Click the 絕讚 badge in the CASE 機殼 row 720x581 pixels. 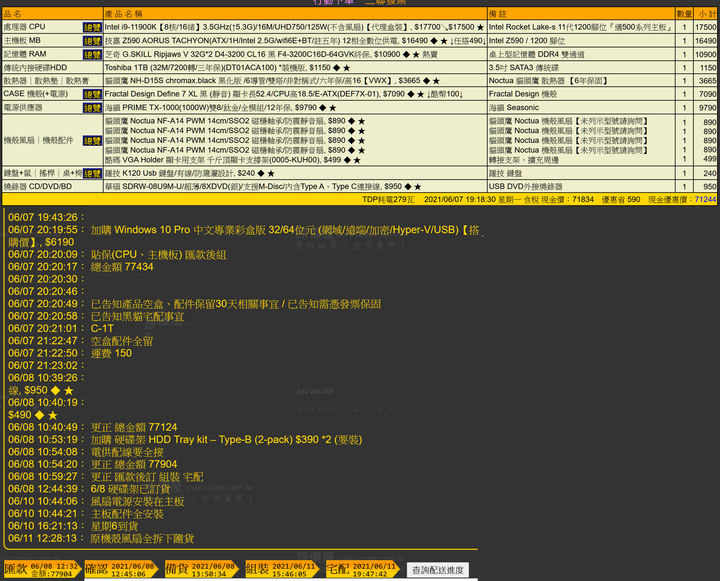(92, 94)
